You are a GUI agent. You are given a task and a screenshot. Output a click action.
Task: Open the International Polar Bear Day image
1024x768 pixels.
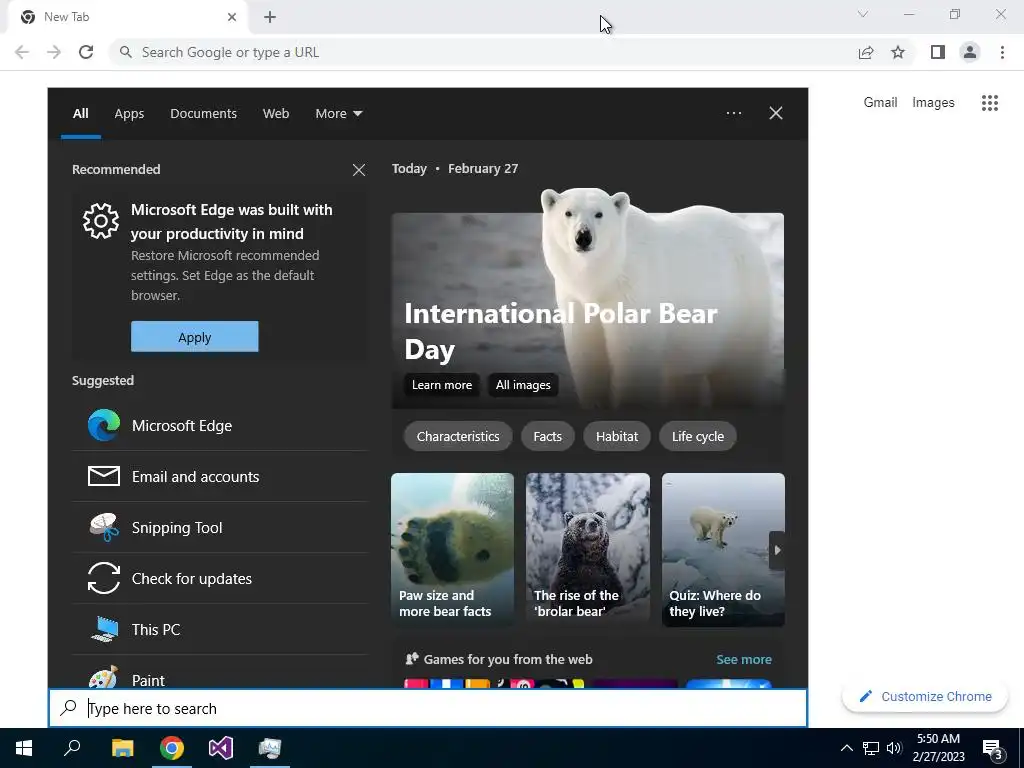588,297
